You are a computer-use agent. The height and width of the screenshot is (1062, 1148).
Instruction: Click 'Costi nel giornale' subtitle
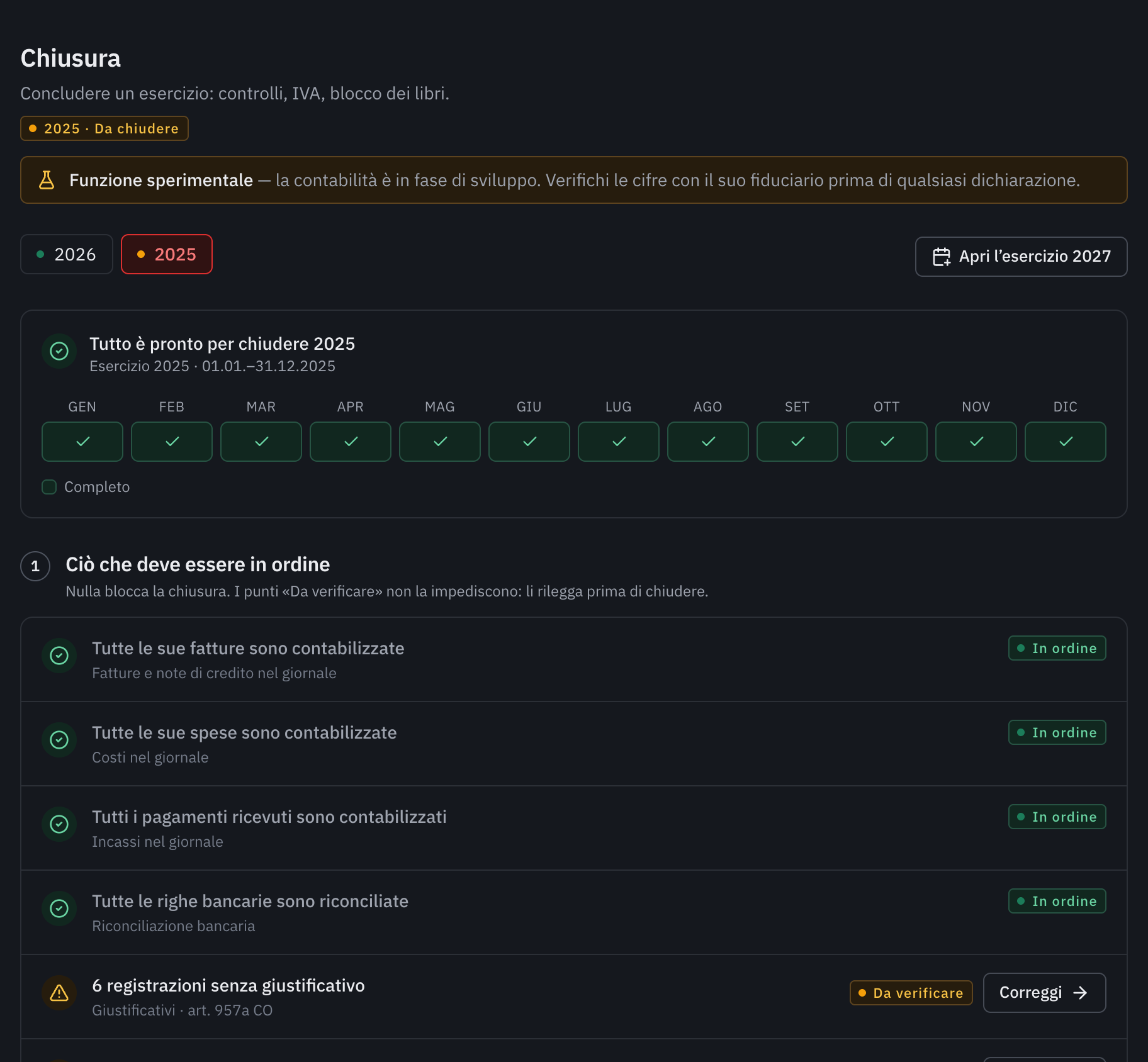click(150, 757)
